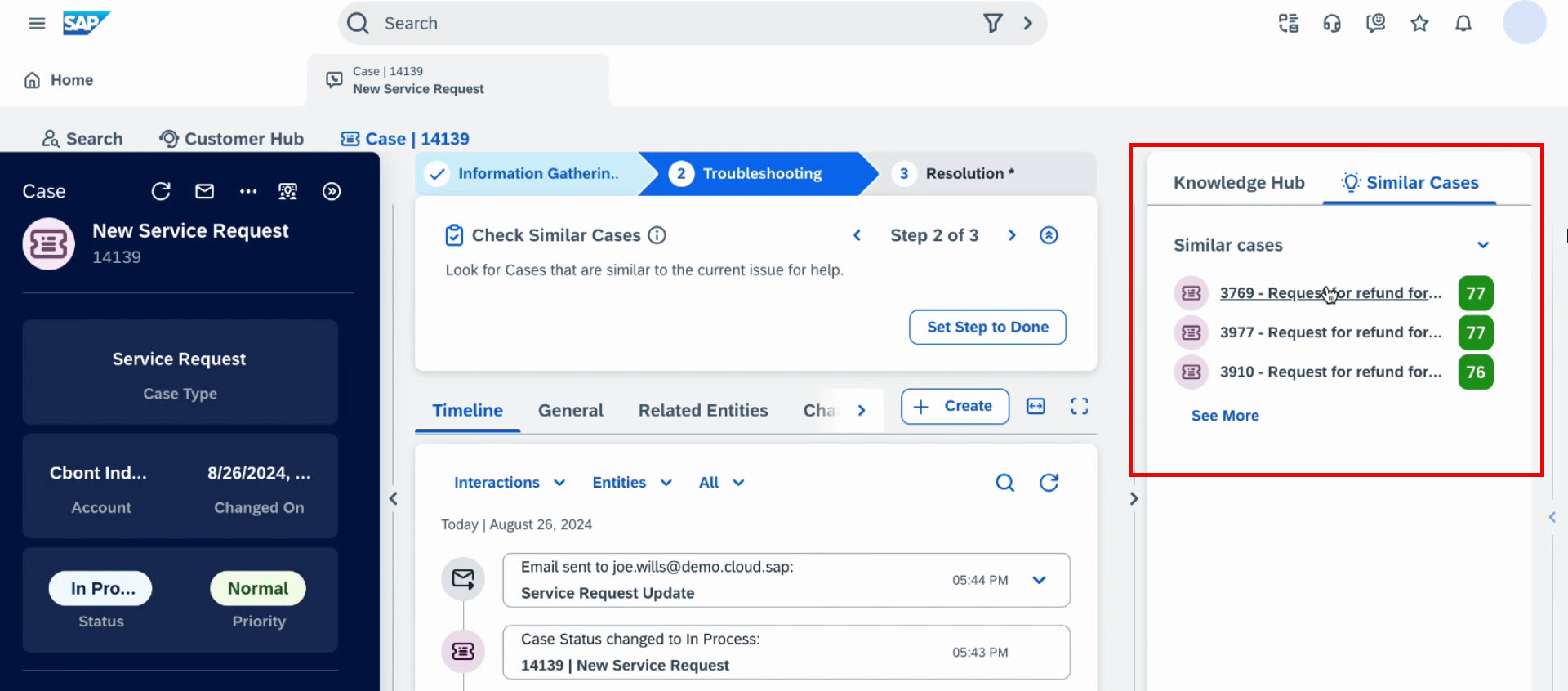Expand the search bar chevron arrow
This screenshot has width=1568, height=691.
[x=1028, y=23]
